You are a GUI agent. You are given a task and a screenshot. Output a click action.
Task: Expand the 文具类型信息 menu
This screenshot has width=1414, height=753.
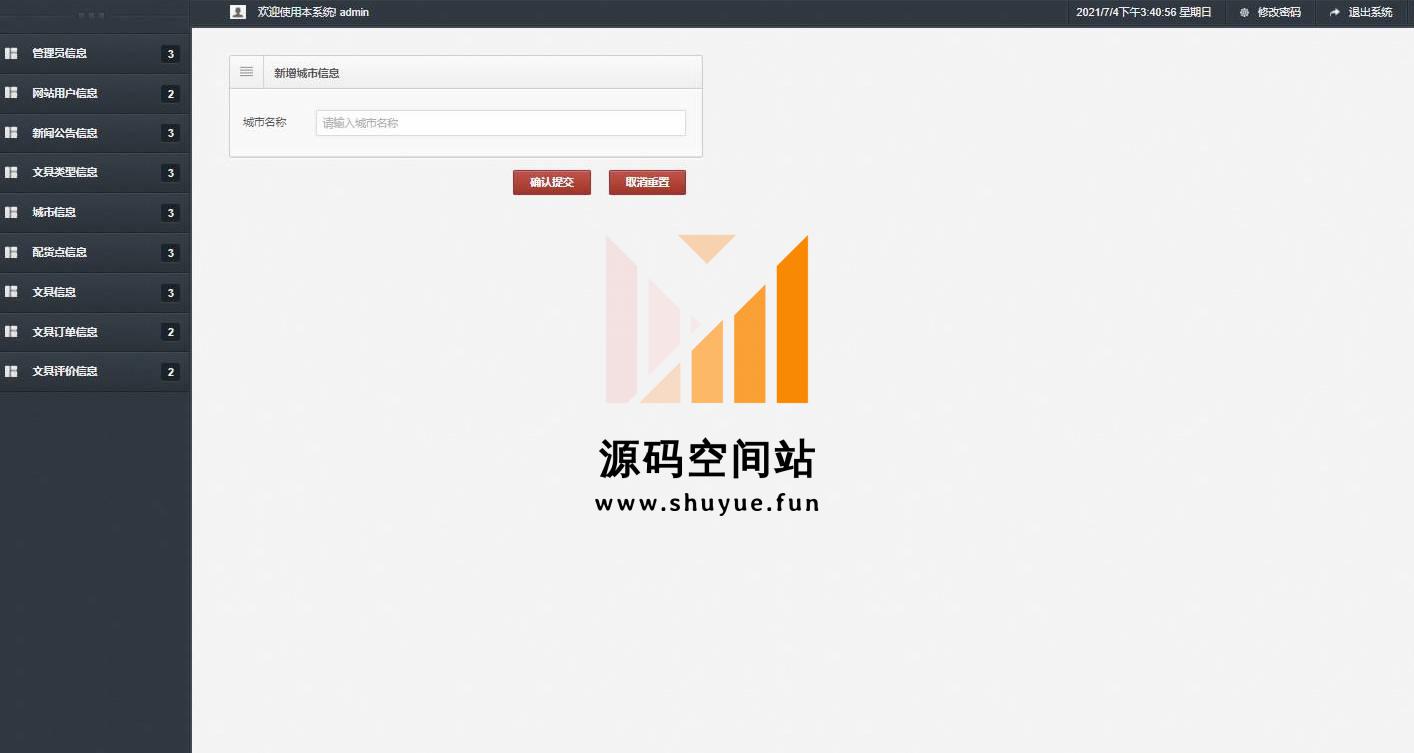point(95,172)
